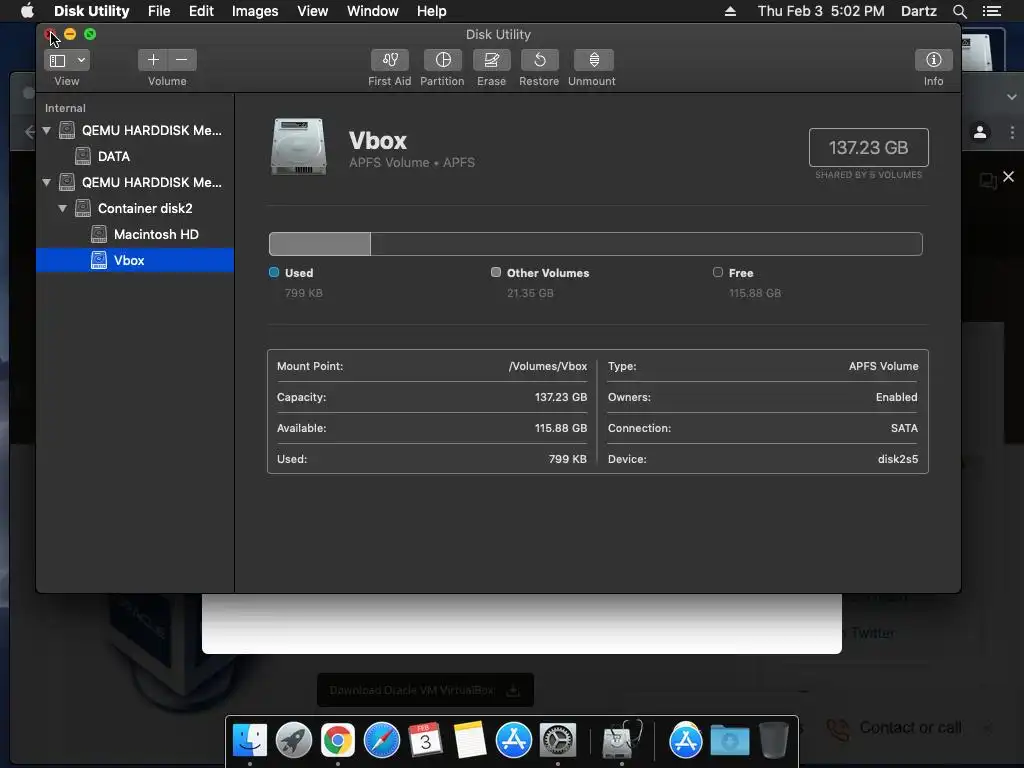The height and width of the screenshot is (768, 1024).
Task: Click the Erase toolbar icon
Action: [492, 60]
